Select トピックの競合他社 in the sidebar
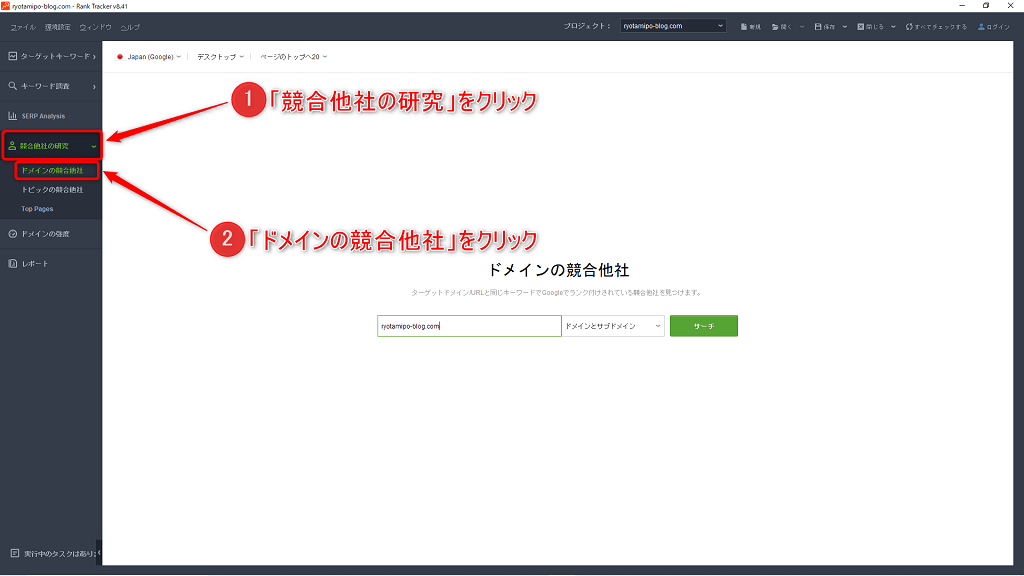 pos(52,189)
